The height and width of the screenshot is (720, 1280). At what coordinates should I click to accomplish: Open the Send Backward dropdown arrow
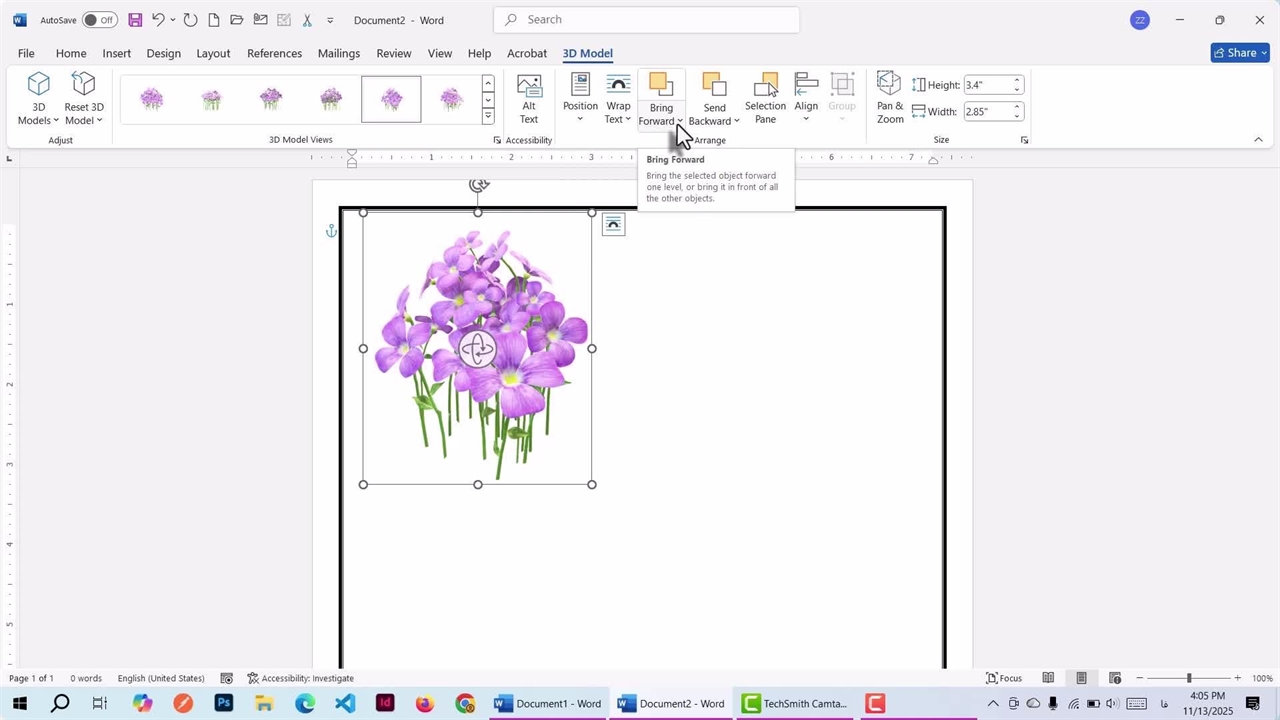pos(737,122)
